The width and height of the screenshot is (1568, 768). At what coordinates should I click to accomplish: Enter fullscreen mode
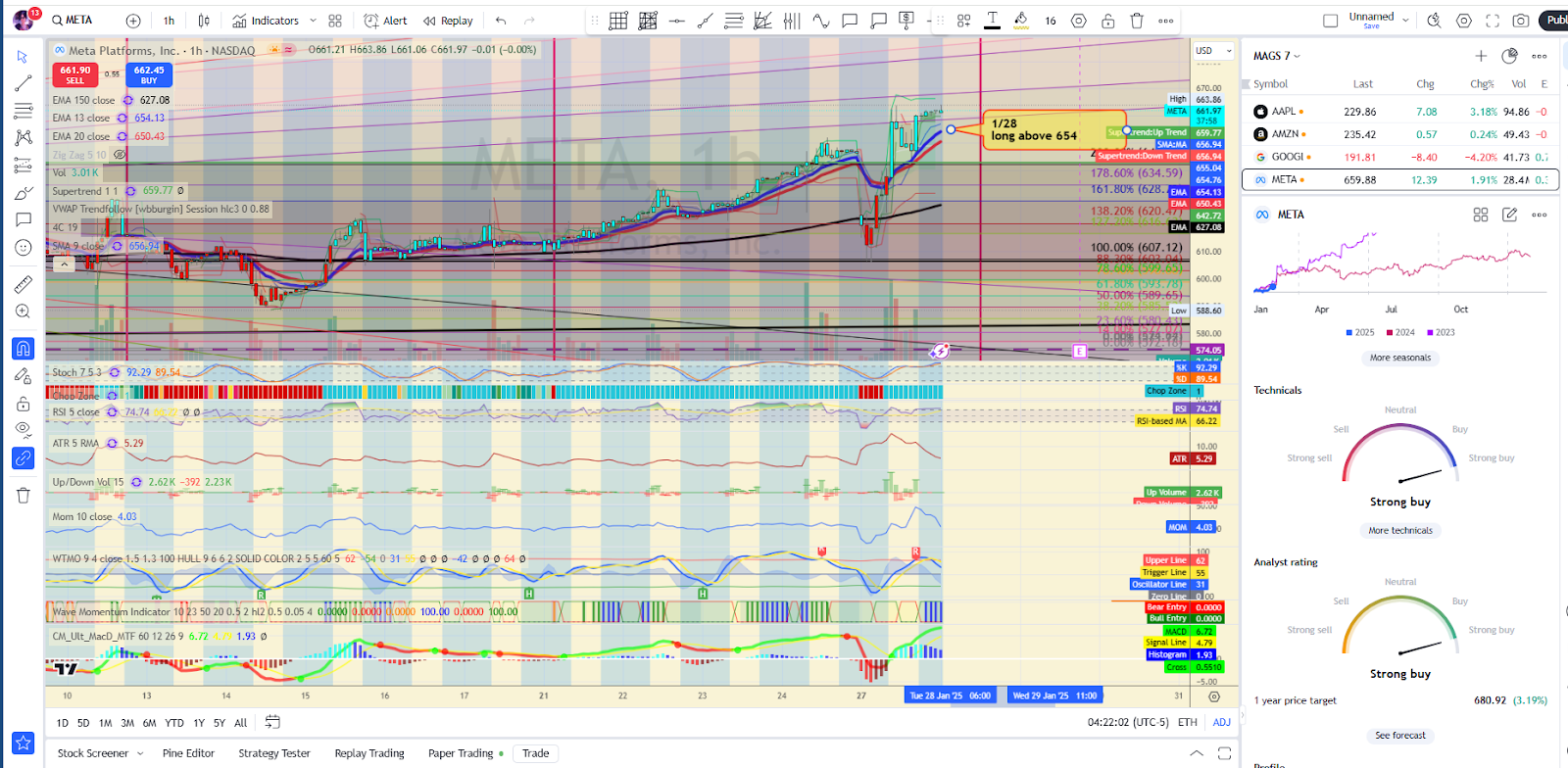1493,21
